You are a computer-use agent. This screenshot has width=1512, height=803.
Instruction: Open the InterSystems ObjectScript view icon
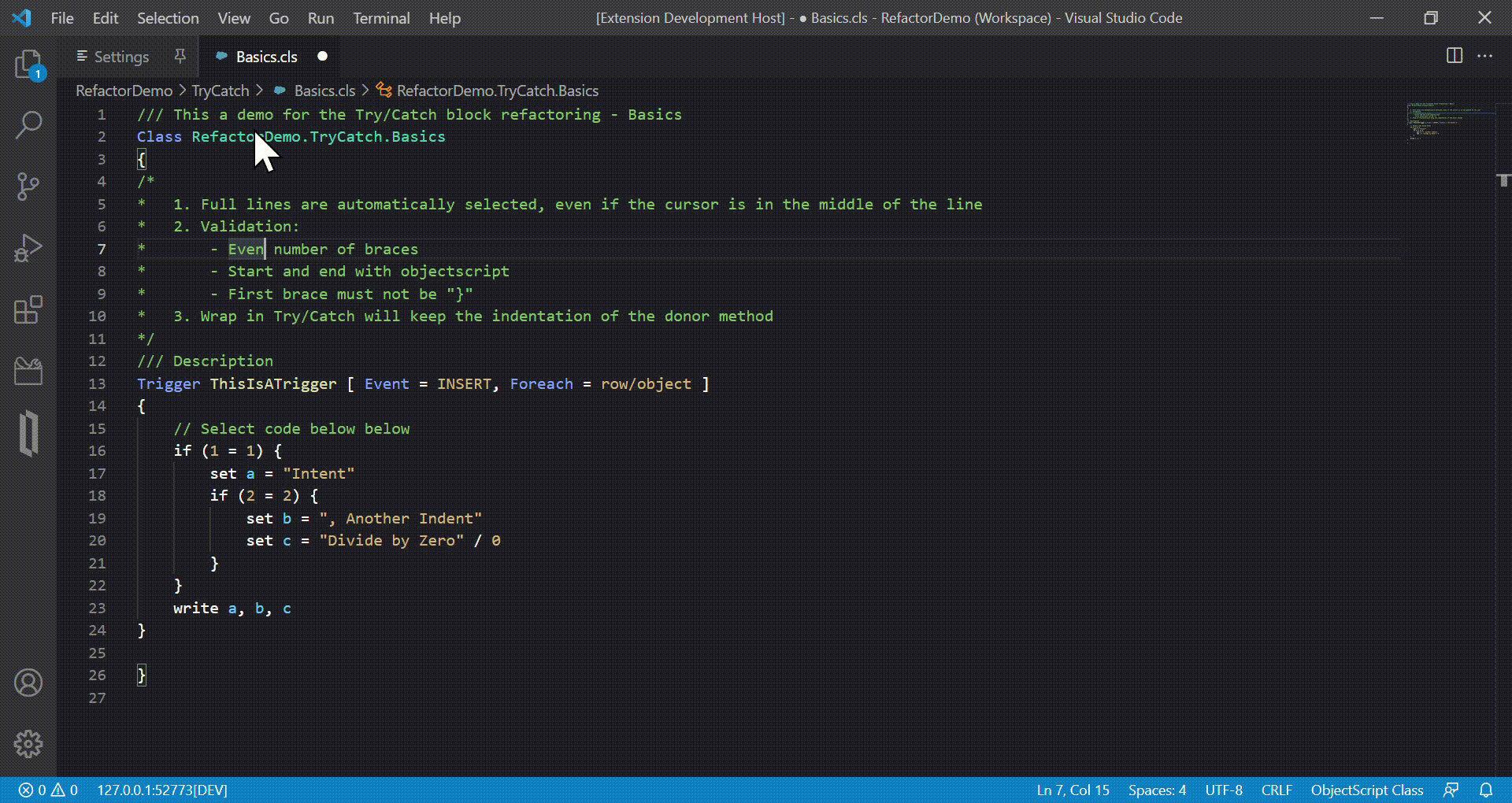point(28,433)
